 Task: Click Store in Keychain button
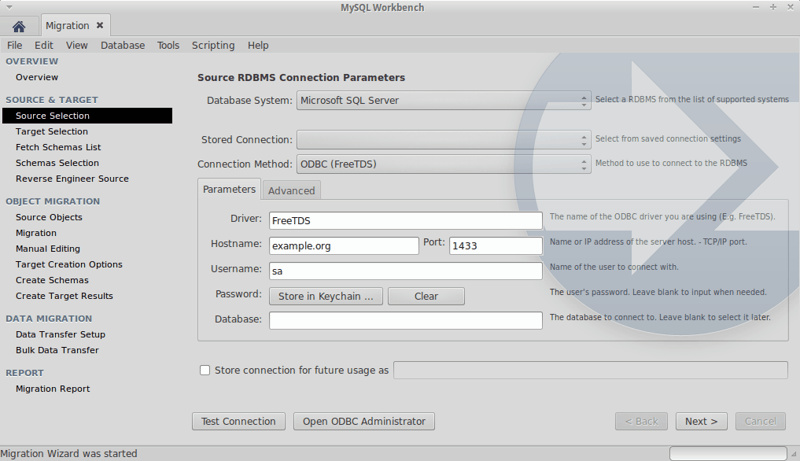(325, 296)
